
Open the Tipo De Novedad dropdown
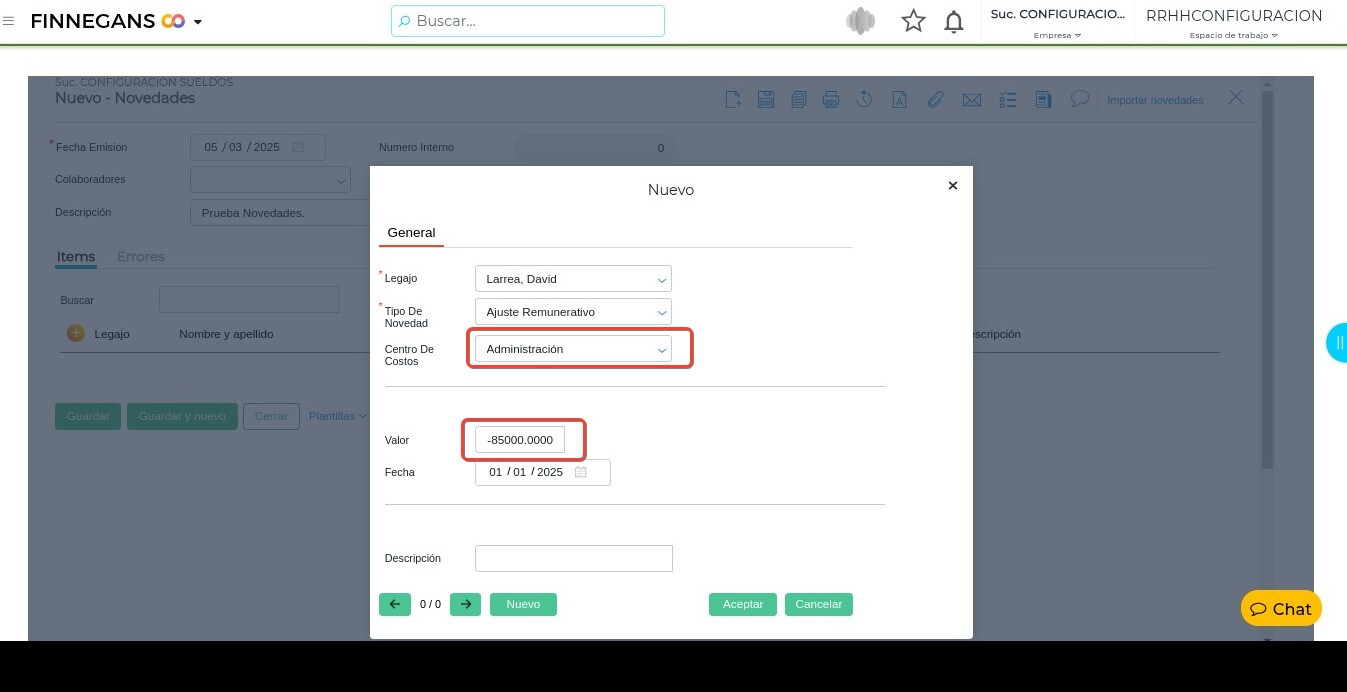click(573, 312)
